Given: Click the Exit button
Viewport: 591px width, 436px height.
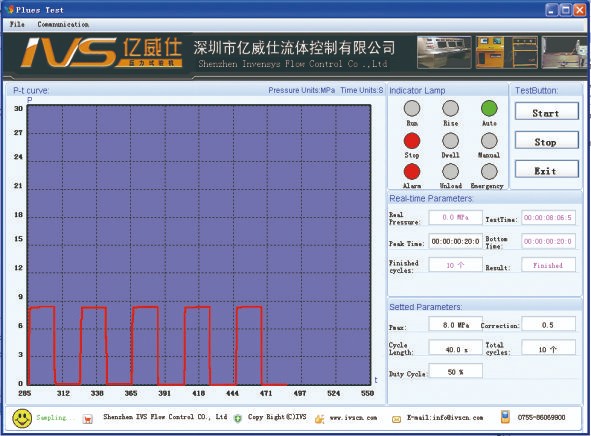Looking at the screenshot, I should click(x=547, y=169).
